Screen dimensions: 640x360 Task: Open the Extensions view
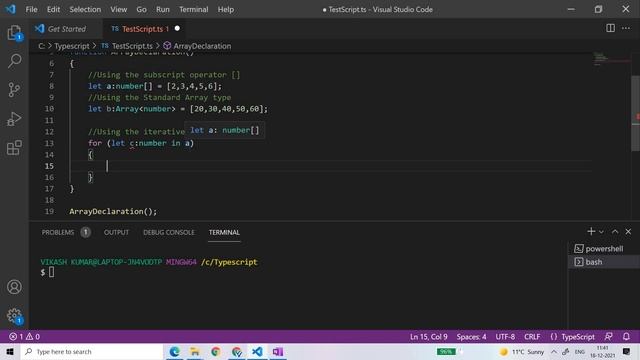14,148
